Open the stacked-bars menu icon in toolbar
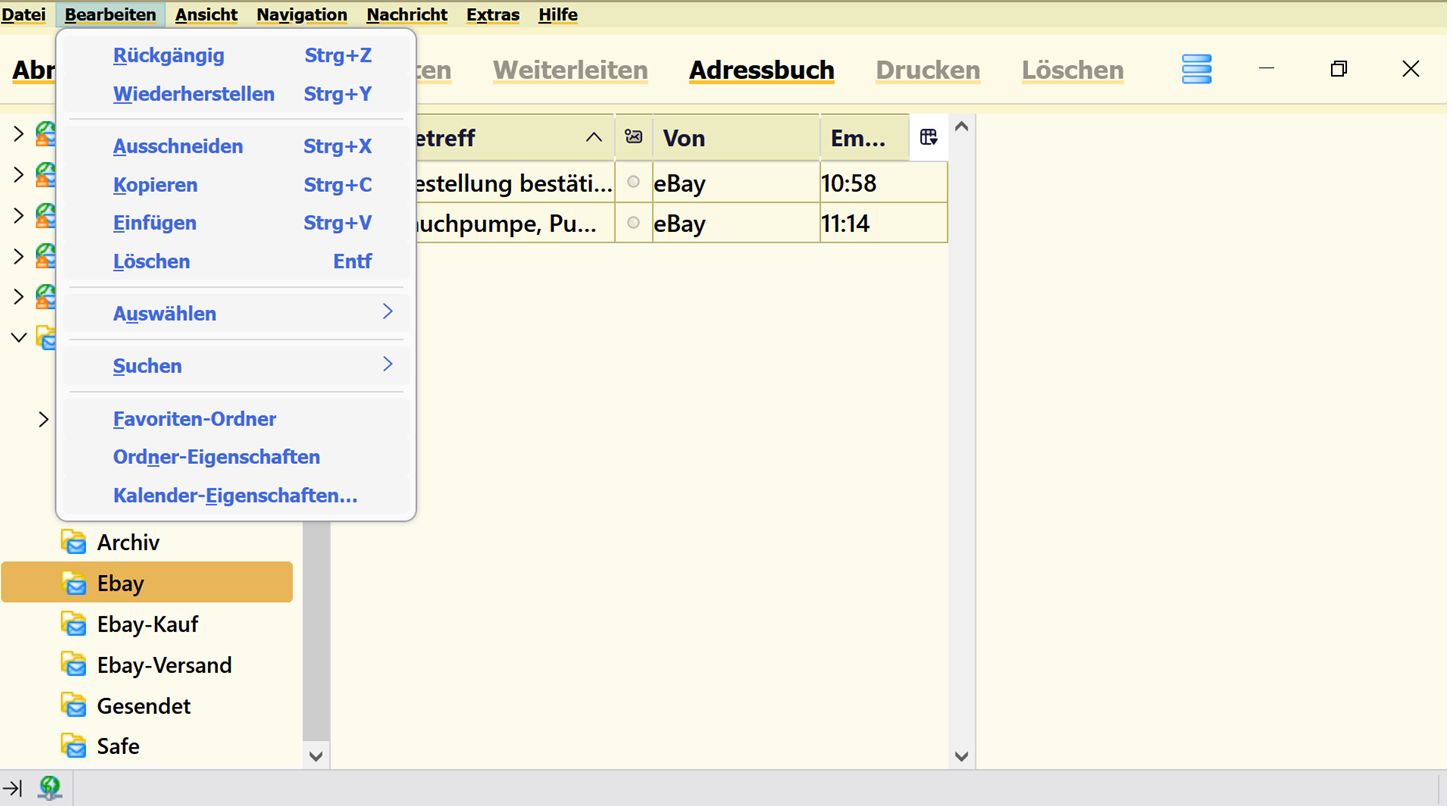 point(1196,69)
